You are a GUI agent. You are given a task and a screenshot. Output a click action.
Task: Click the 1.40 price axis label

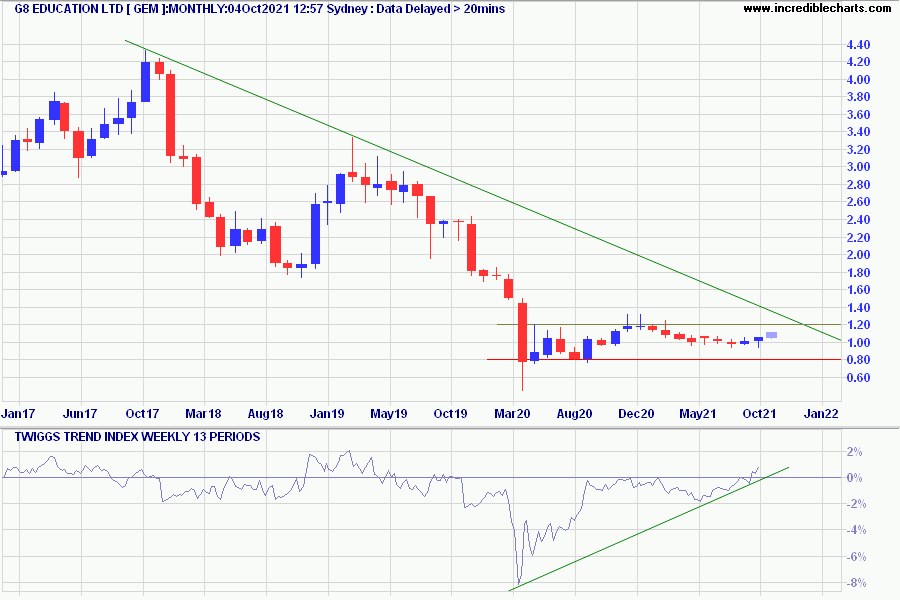click(x=858, y=308)
